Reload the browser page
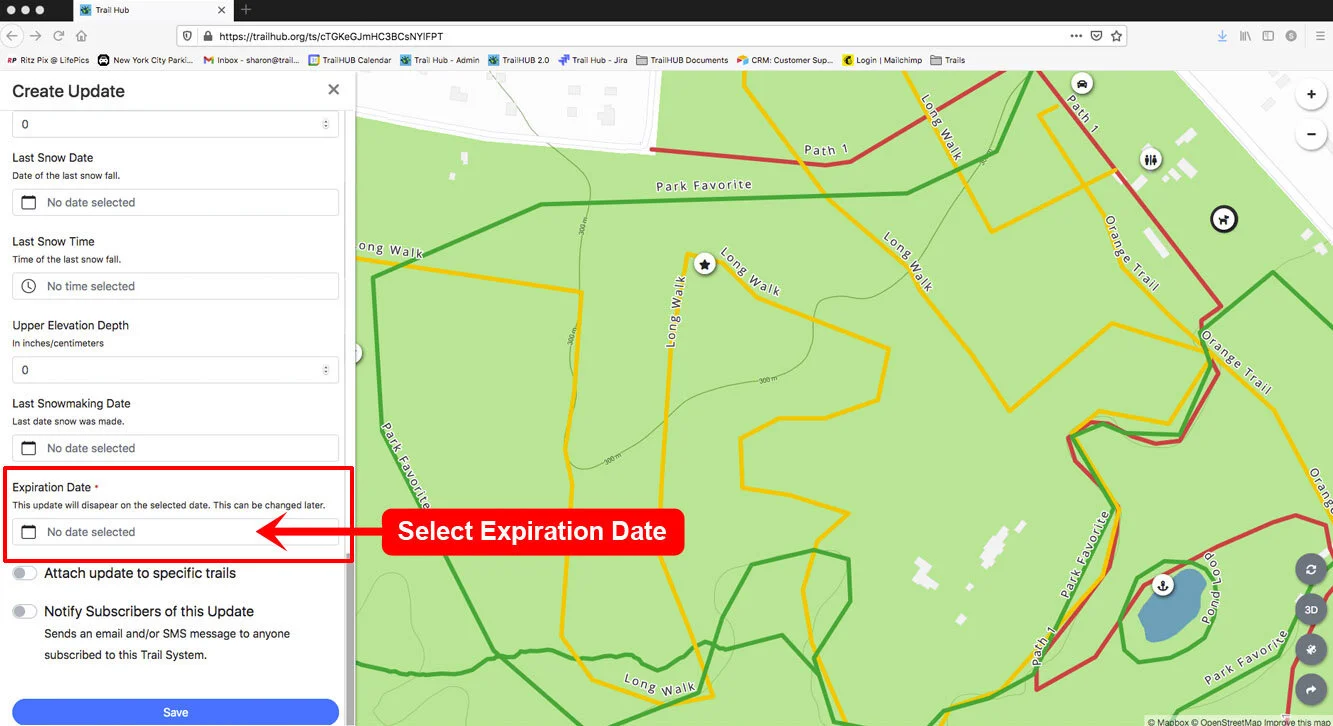The image size is (1333, 726). click(58, 35)
